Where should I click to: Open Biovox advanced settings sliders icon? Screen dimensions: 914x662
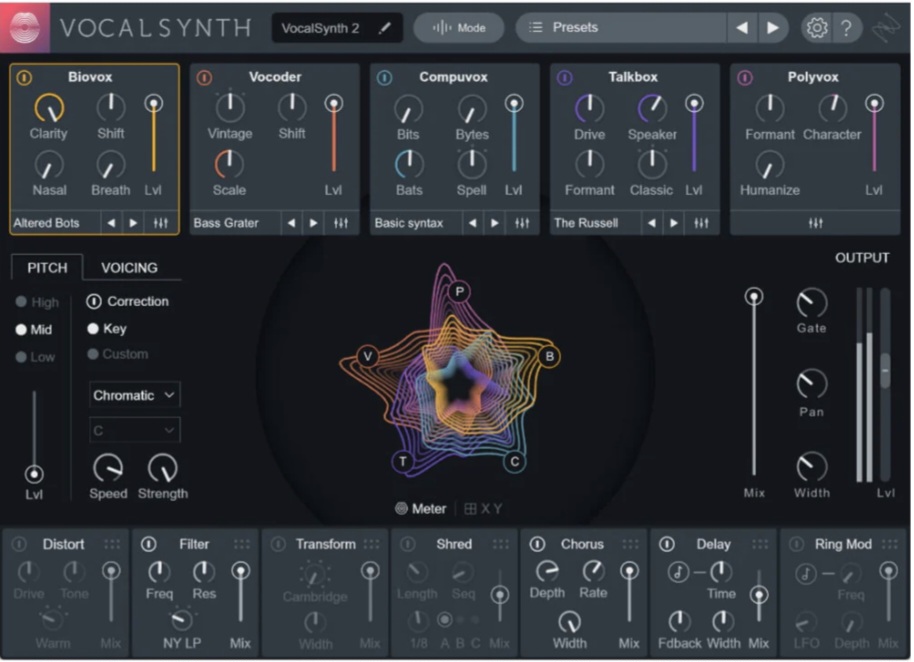pyautogui.click(x=161, y=223)
